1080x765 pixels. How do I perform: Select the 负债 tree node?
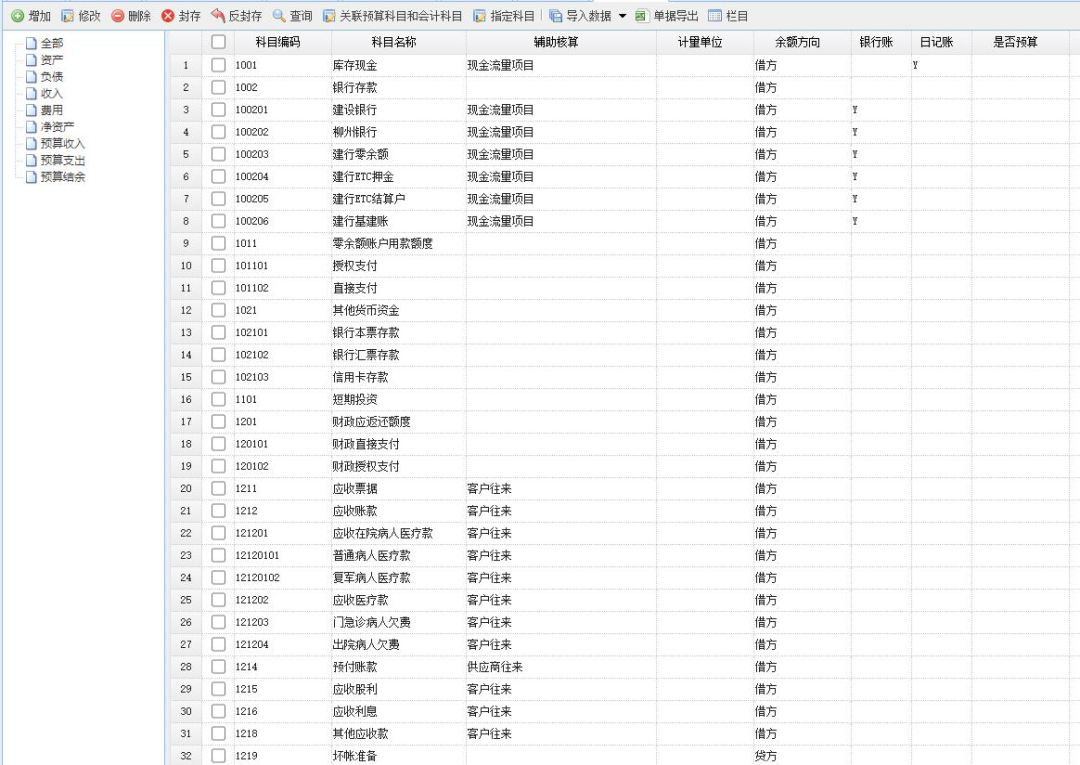click(52, 76)
